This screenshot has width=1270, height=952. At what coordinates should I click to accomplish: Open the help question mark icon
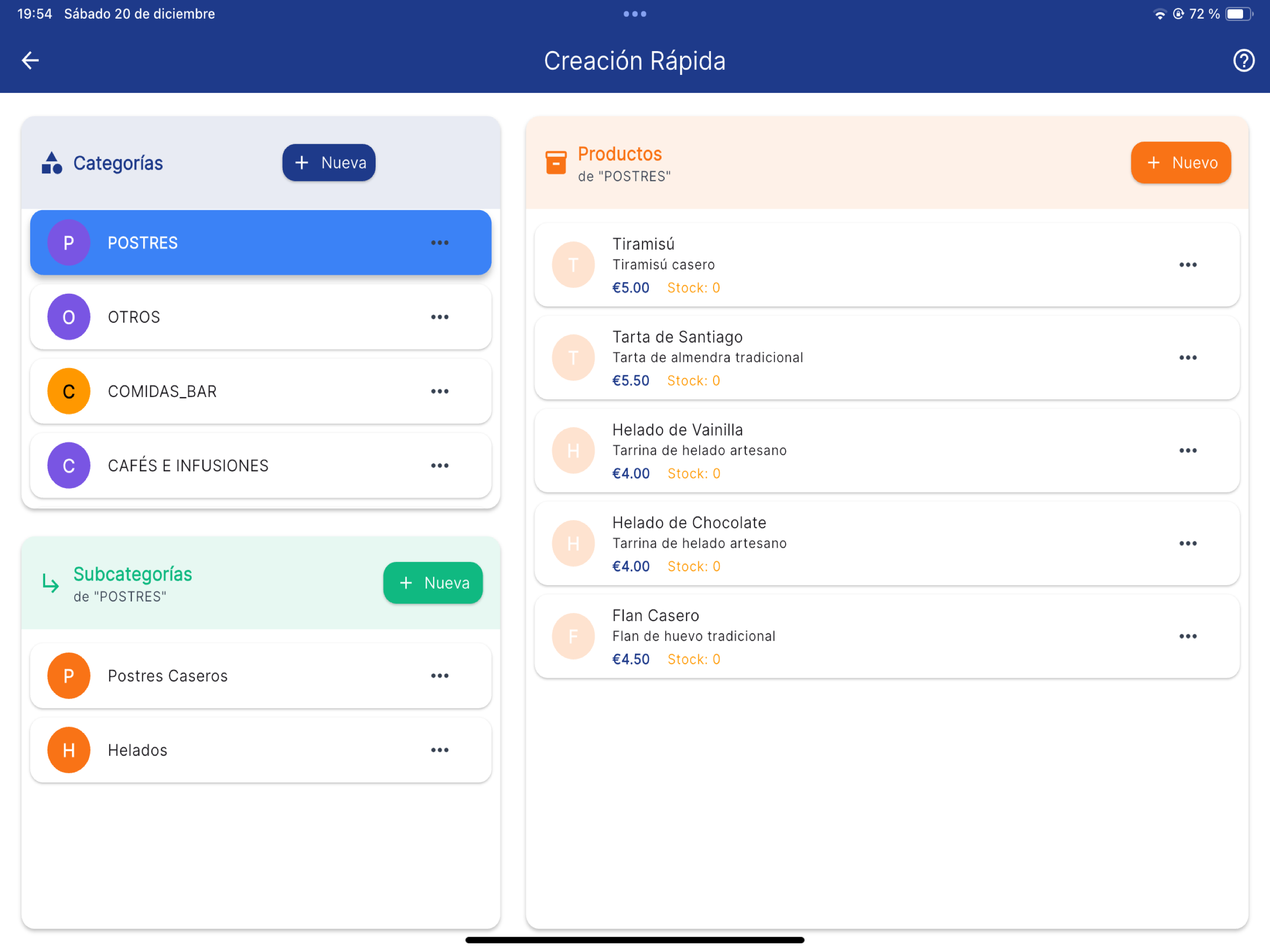1244,60
